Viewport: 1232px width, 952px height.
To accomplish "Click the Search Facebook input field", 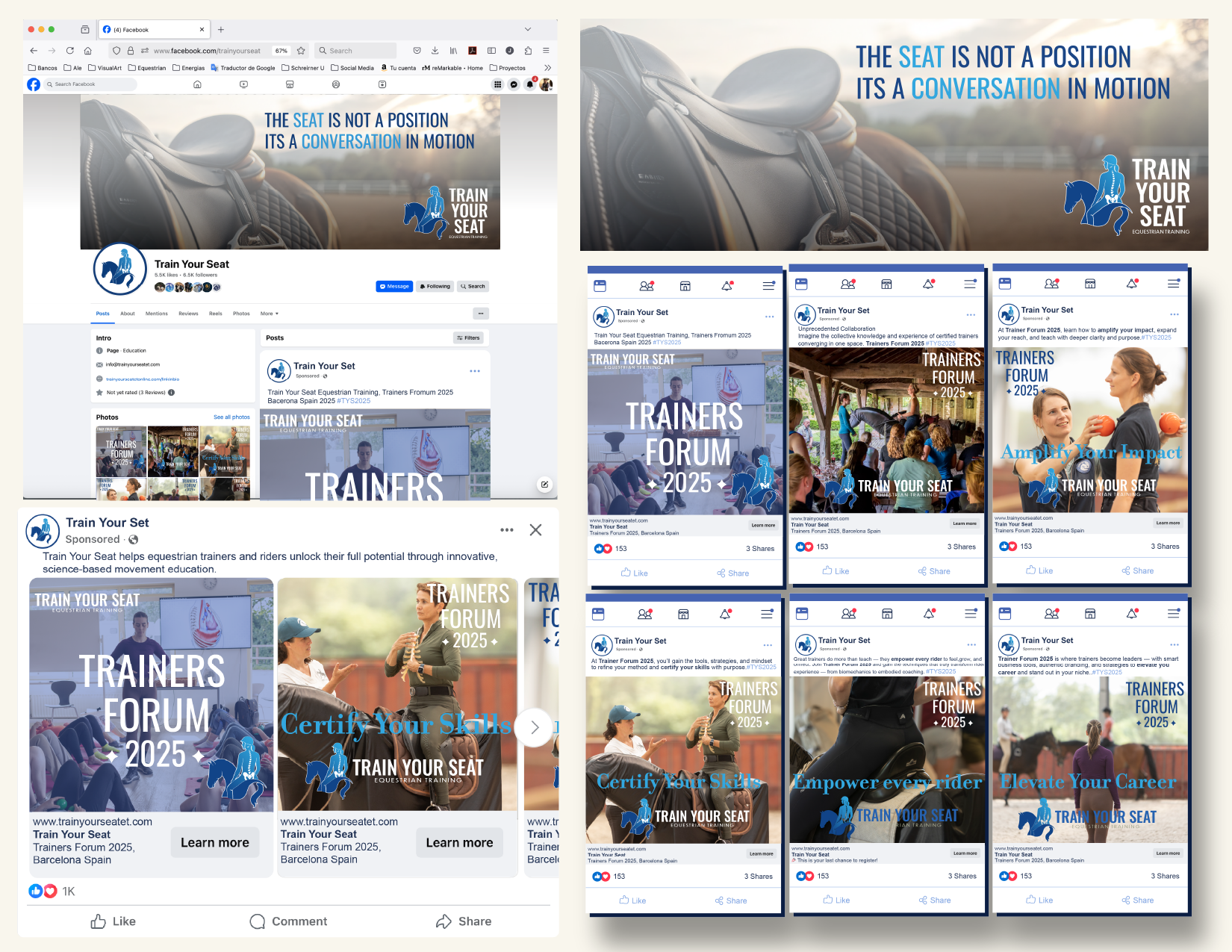I will [x=91, y=84].
